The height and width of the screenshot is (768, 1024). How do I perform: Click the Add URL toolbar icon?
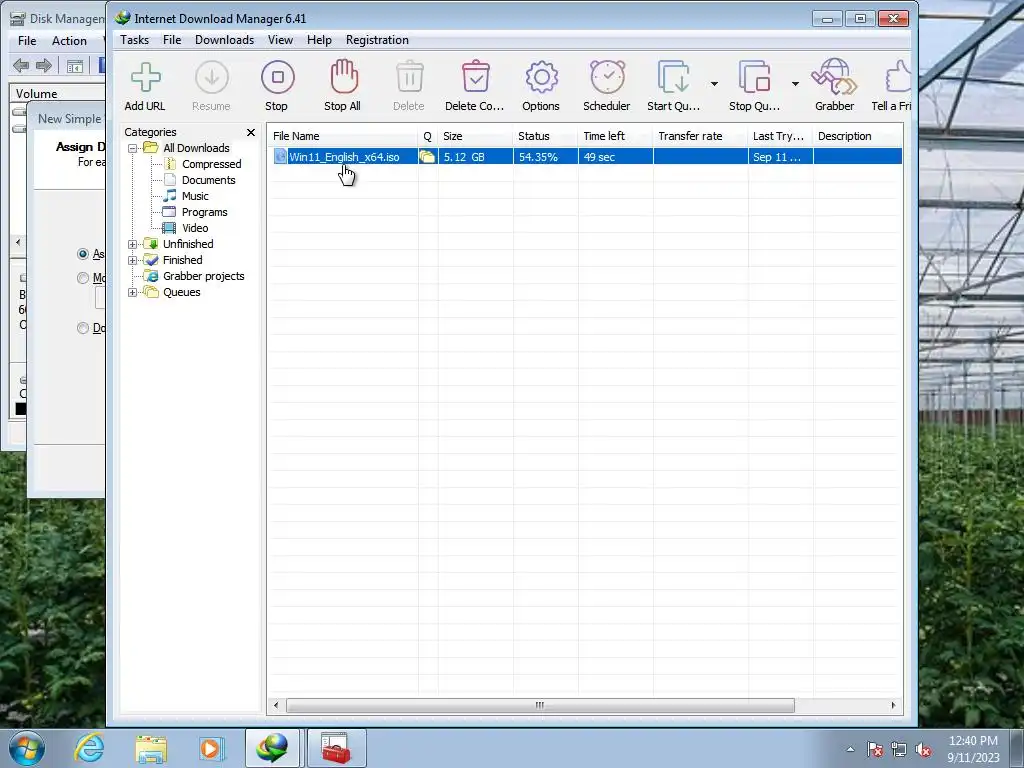pos(145,78)
